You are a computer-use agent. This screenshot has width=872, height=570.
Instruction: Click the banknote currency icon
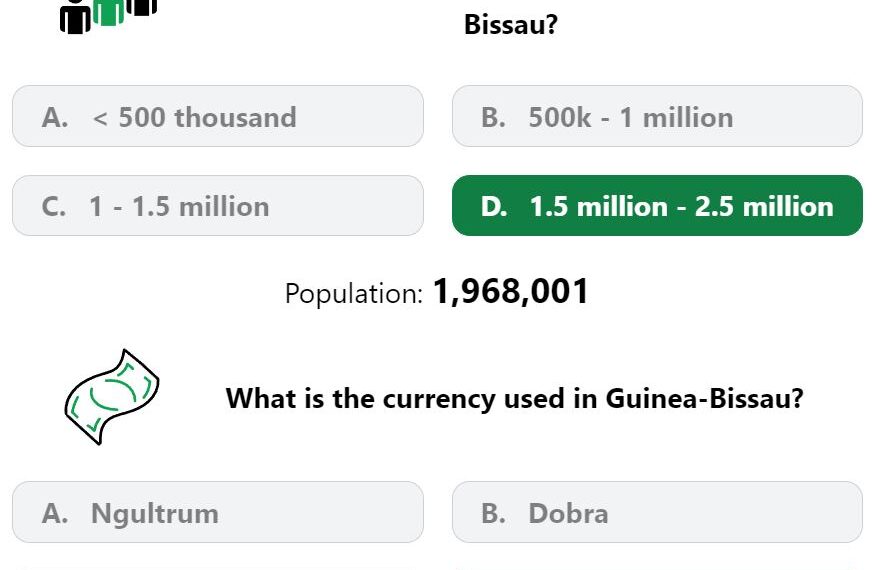tap(112, 397)
